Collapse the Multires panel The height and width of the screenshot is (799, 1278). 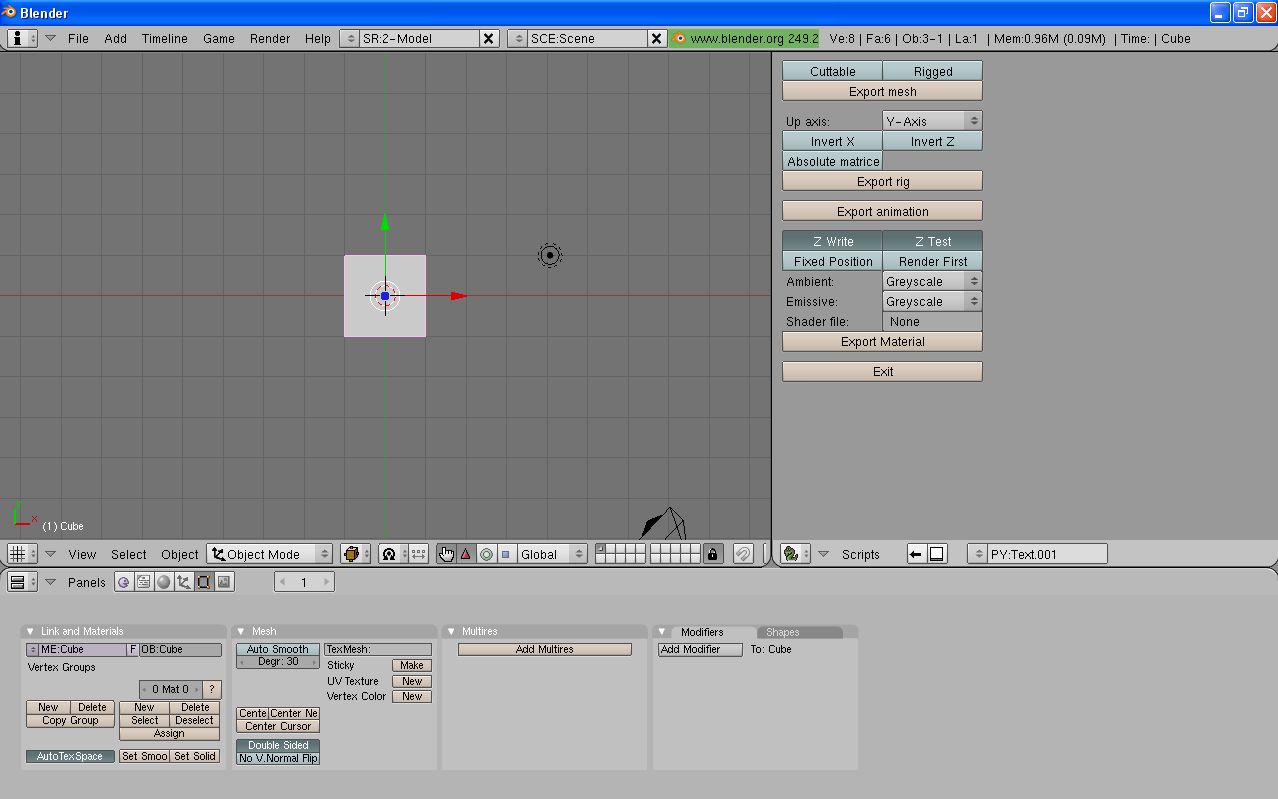451,631
